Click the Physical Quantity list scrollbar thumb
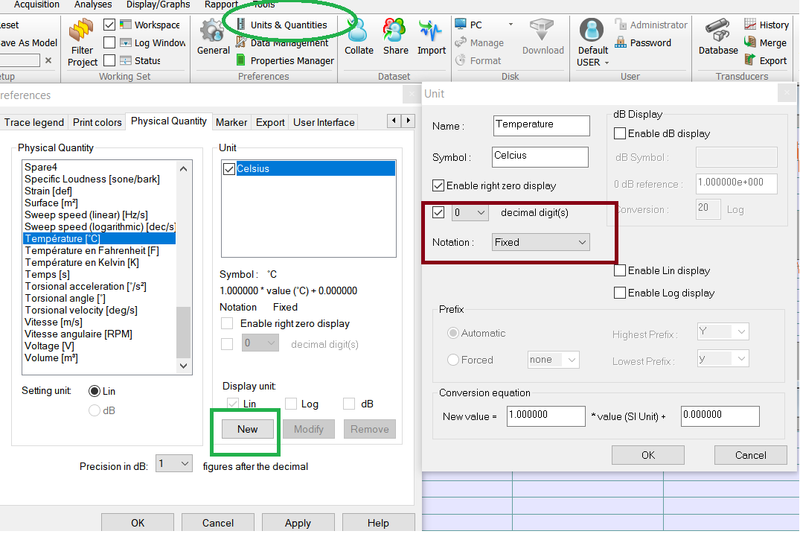 click(183, 332)
